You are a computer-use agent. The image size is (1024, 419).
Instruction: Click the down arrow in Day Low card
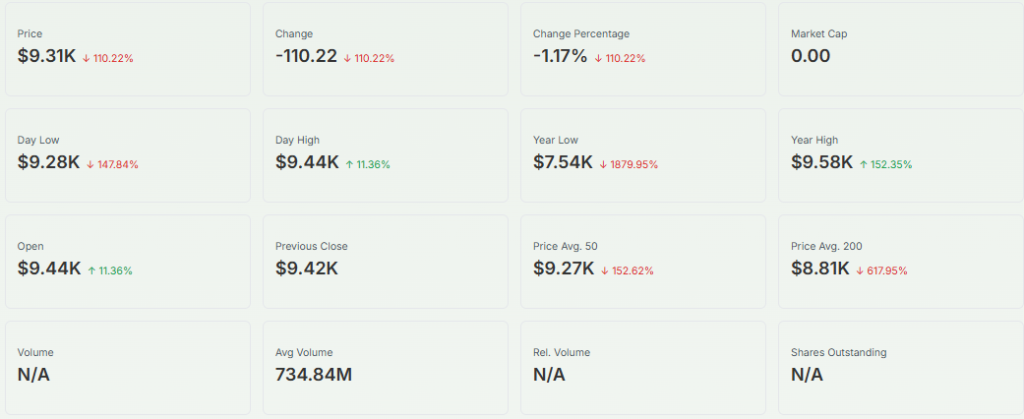click(89, 164)
